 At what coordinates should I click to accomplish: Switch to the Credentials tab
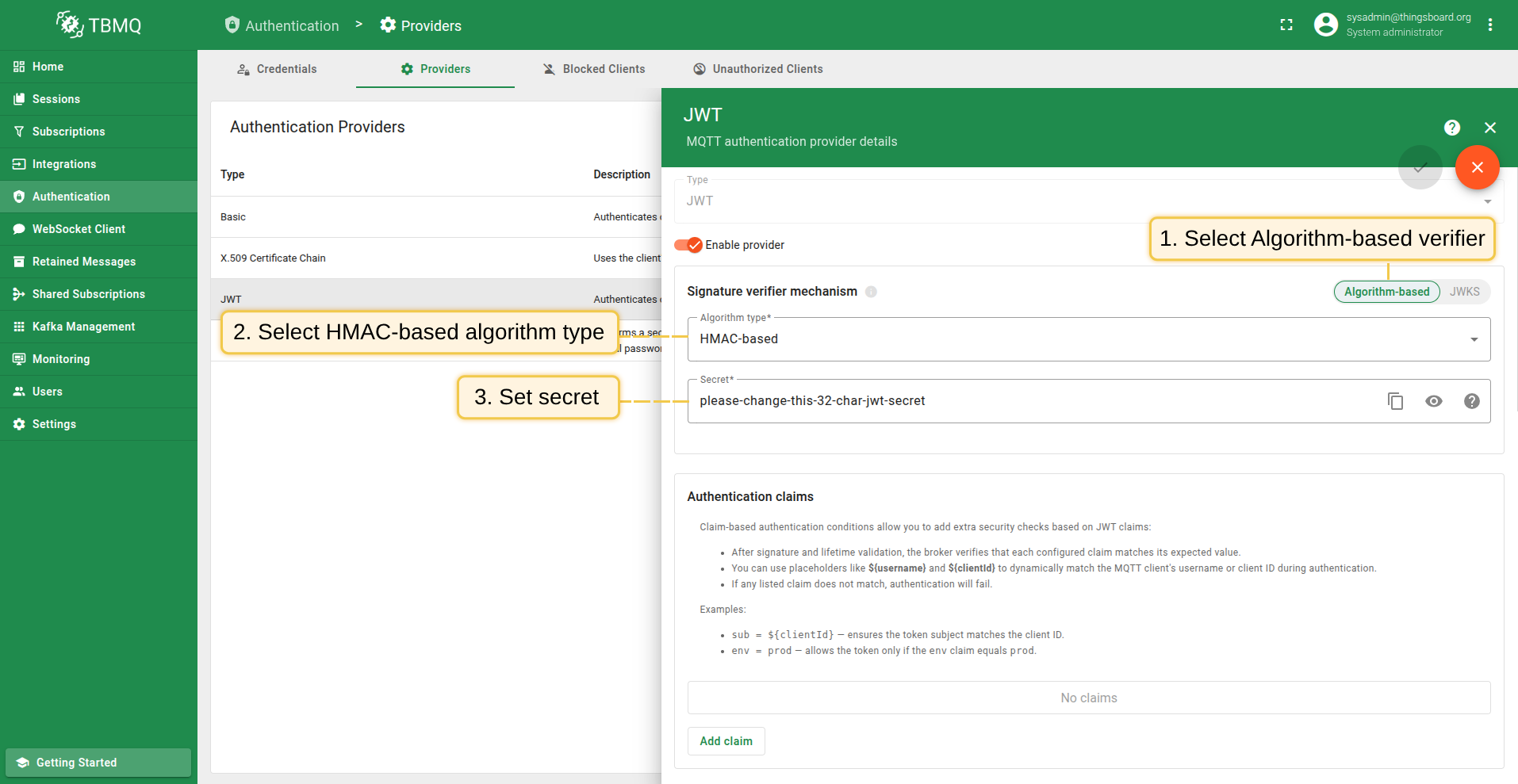277,69
